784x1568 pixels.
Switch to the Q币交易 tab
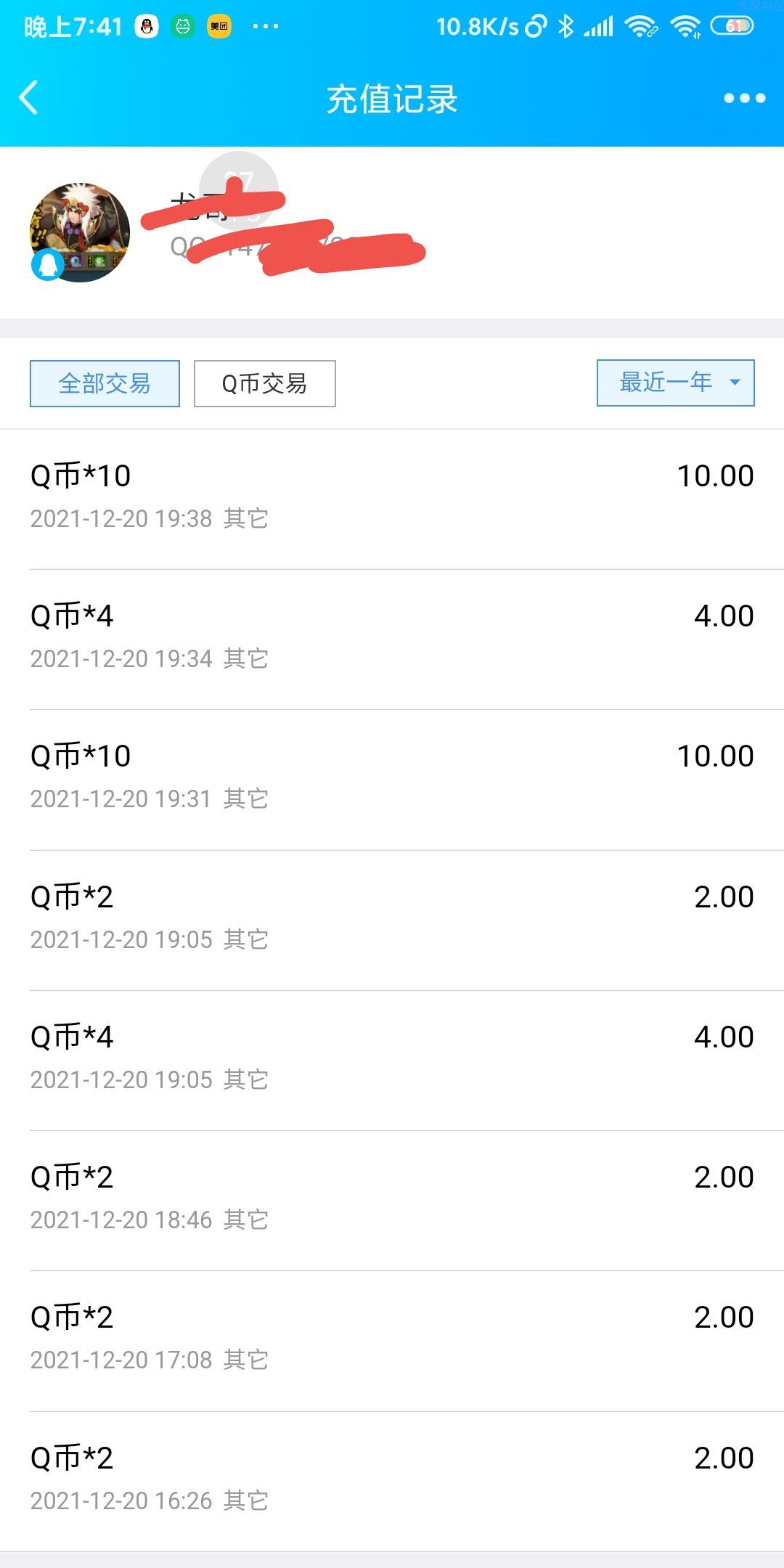tap(264, 383)
